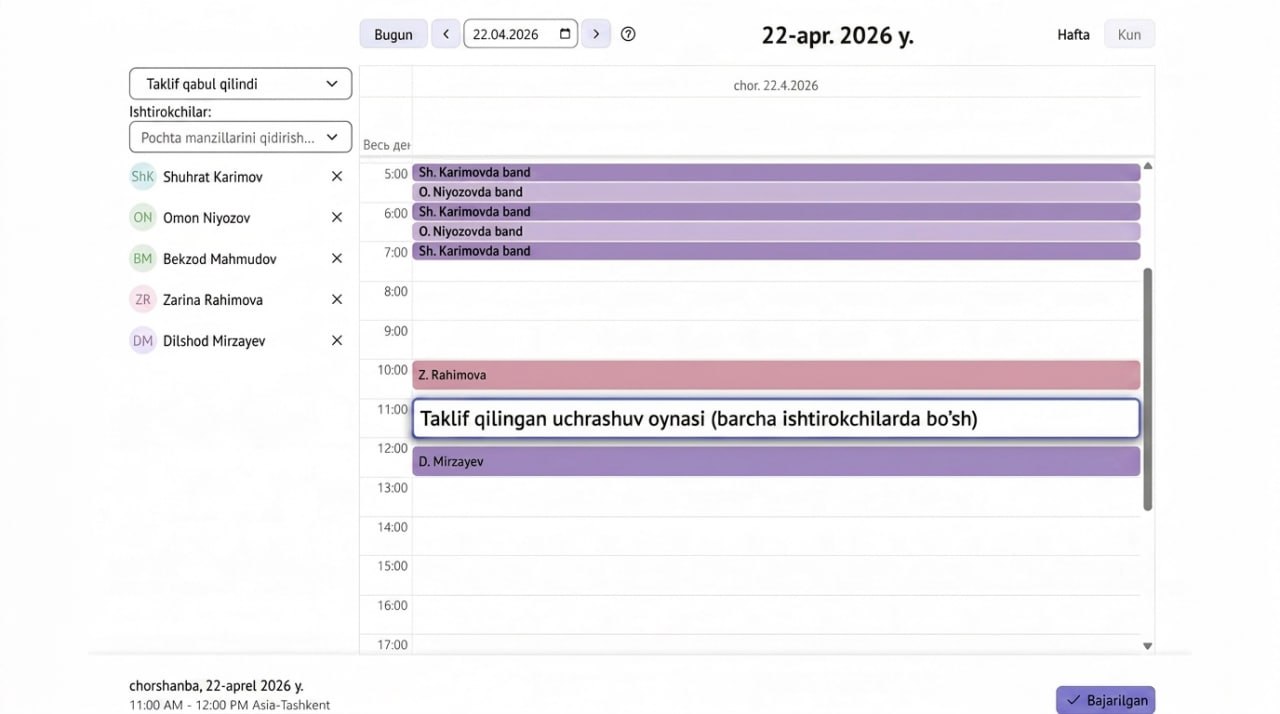Open O. Niyozovda band event below 6:00
1280x714 pixels.
776,231
